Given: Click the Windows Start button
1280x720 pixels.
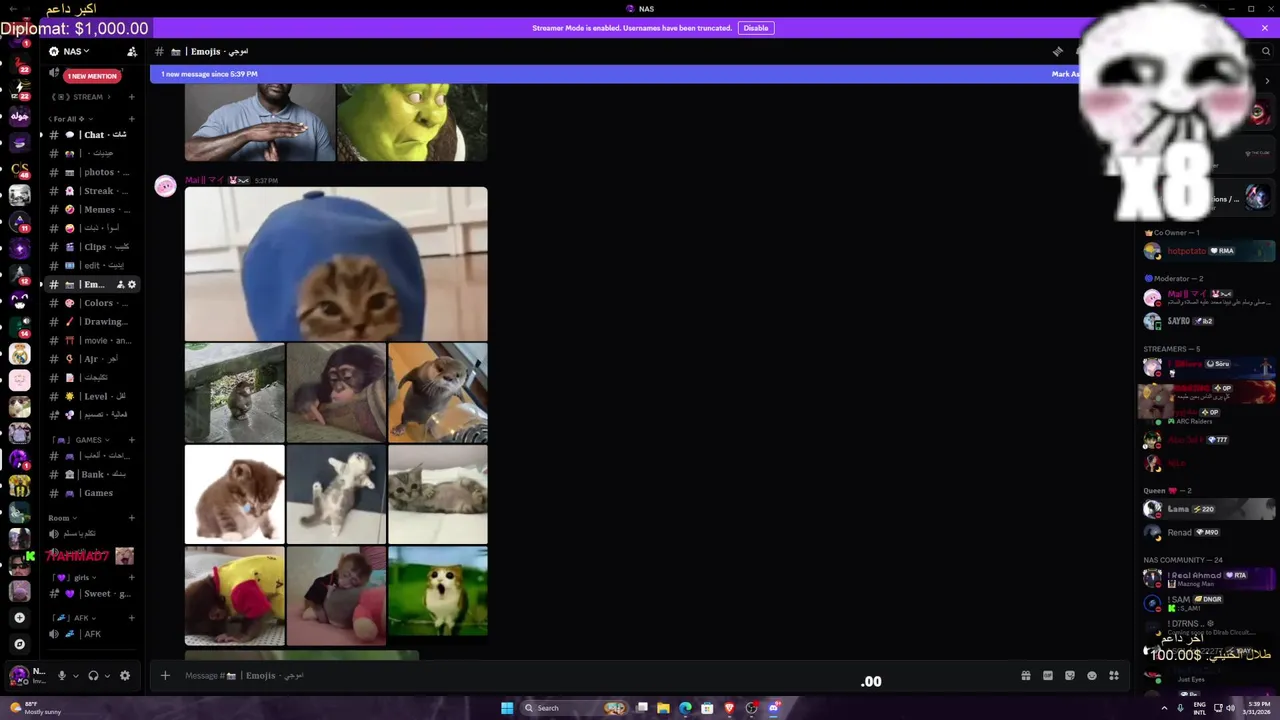Looking at the screenshot, I should tap(507, 708).
